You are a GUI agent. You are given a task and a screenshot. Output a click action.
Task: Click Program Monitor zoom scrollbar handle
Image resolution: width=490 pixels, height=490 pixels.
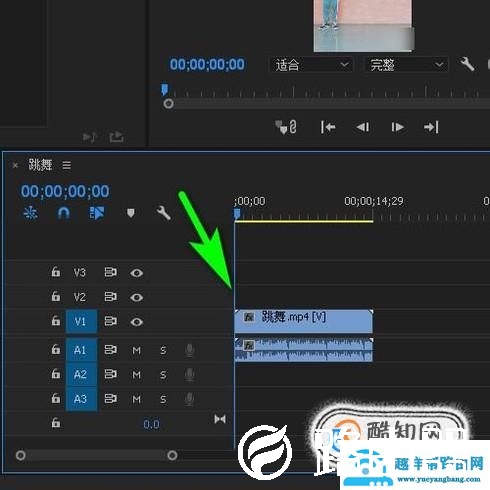168,104
